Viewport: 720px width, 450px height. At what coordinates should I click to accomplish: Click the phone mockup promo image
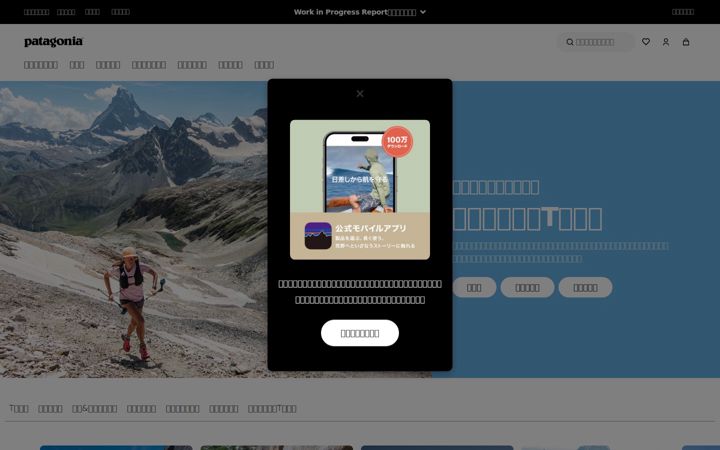click(x=360, y=190)
